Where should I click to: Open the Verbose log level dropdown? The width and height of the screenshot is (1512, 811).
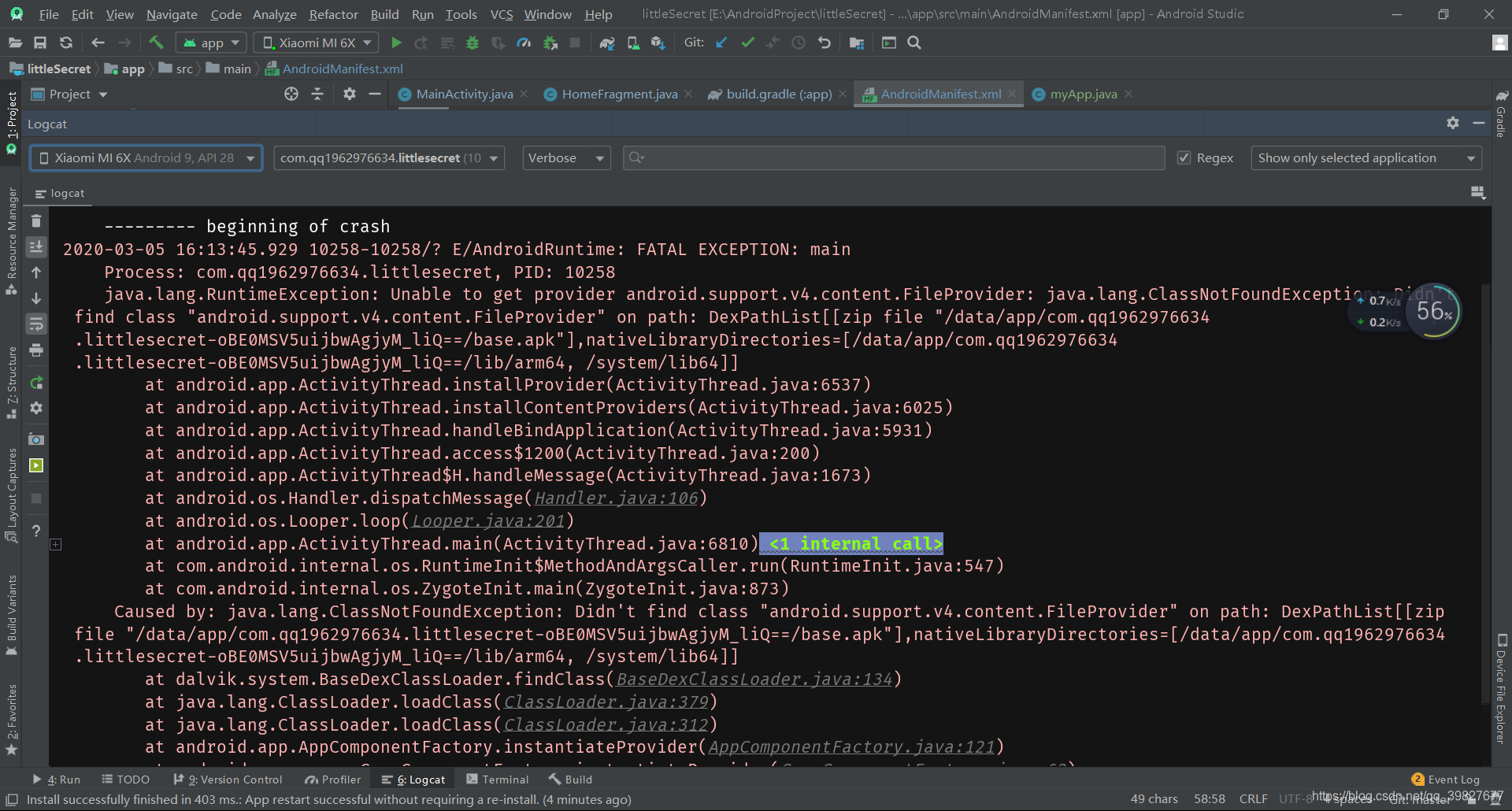coord(565,157)
